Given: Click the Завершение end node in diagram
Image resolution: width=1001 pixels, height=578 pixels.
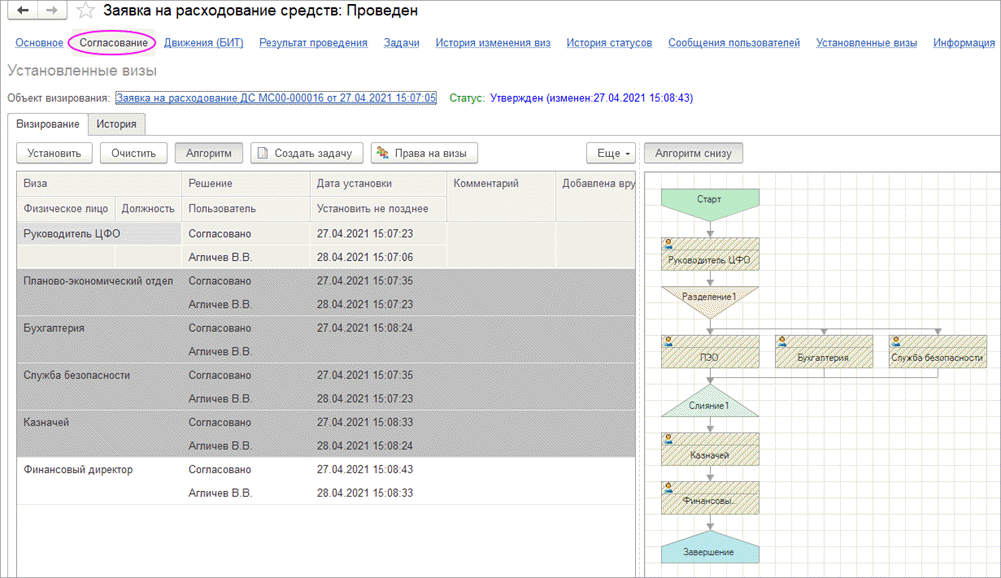Looking at the screenshot, I should coord(709,552).
